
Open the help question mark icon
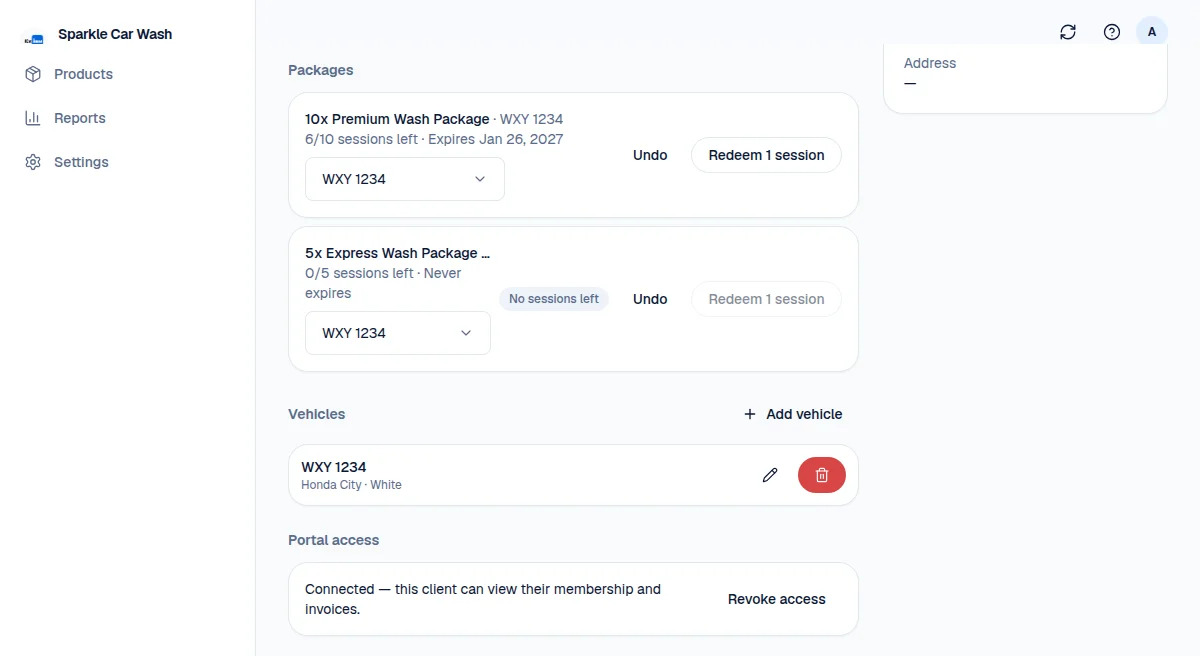pyautogui.click(x=1112, y=32)
